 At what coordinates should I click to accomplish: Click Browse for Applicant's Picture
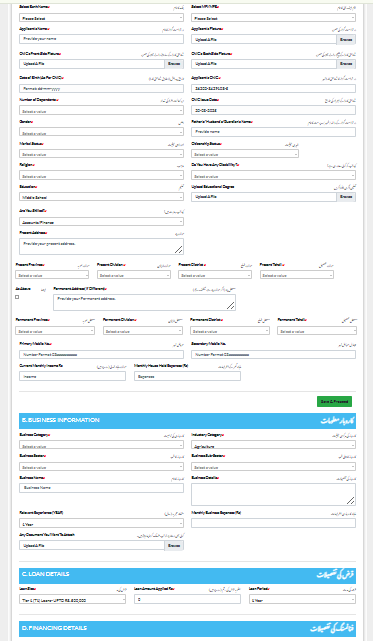[x=346, y=40]
